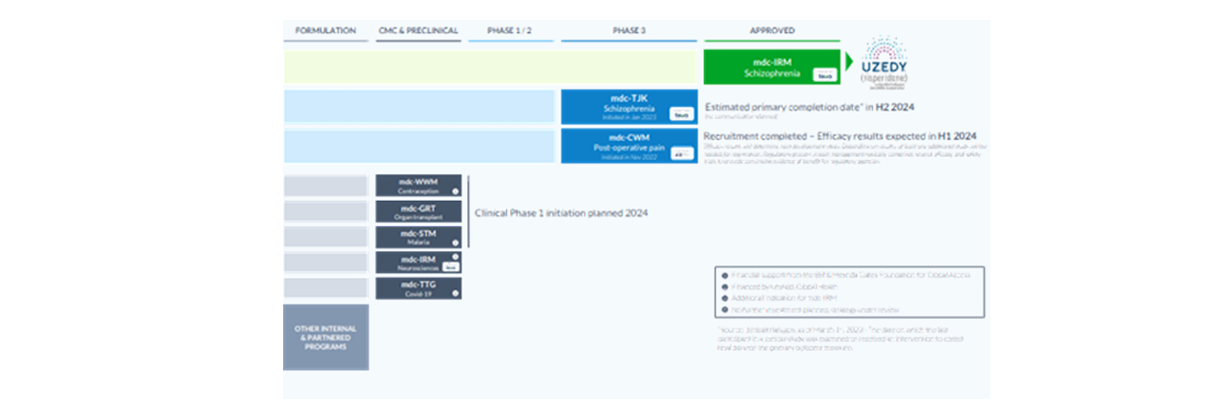Click the dot marker on mdc-WWM Contraception
The width and height of the screenshot is (1207, 414).
454,191
